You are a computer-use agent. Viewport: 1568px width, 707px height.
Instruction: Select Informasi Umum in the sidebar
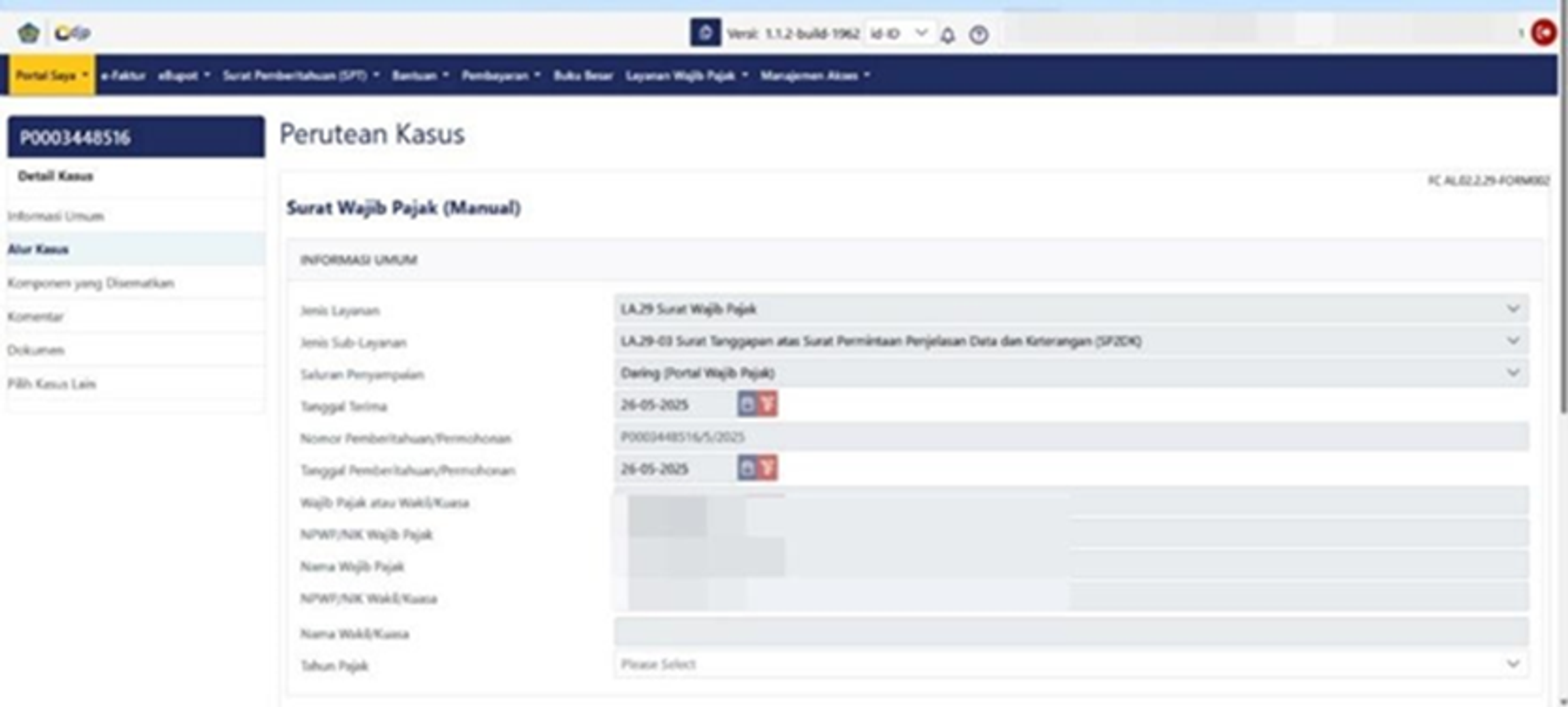click(56, 216)
